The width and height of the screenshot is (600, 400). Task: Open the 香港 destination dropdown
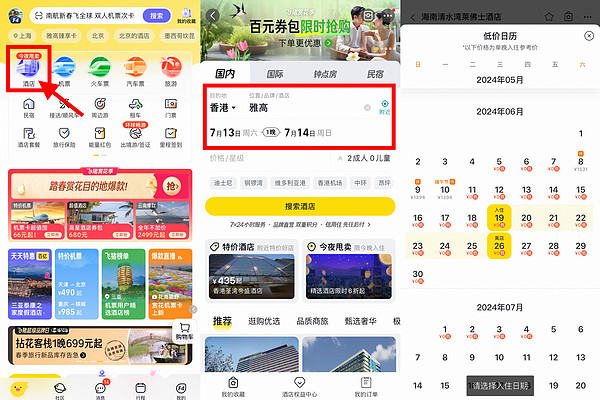(222, 108)
